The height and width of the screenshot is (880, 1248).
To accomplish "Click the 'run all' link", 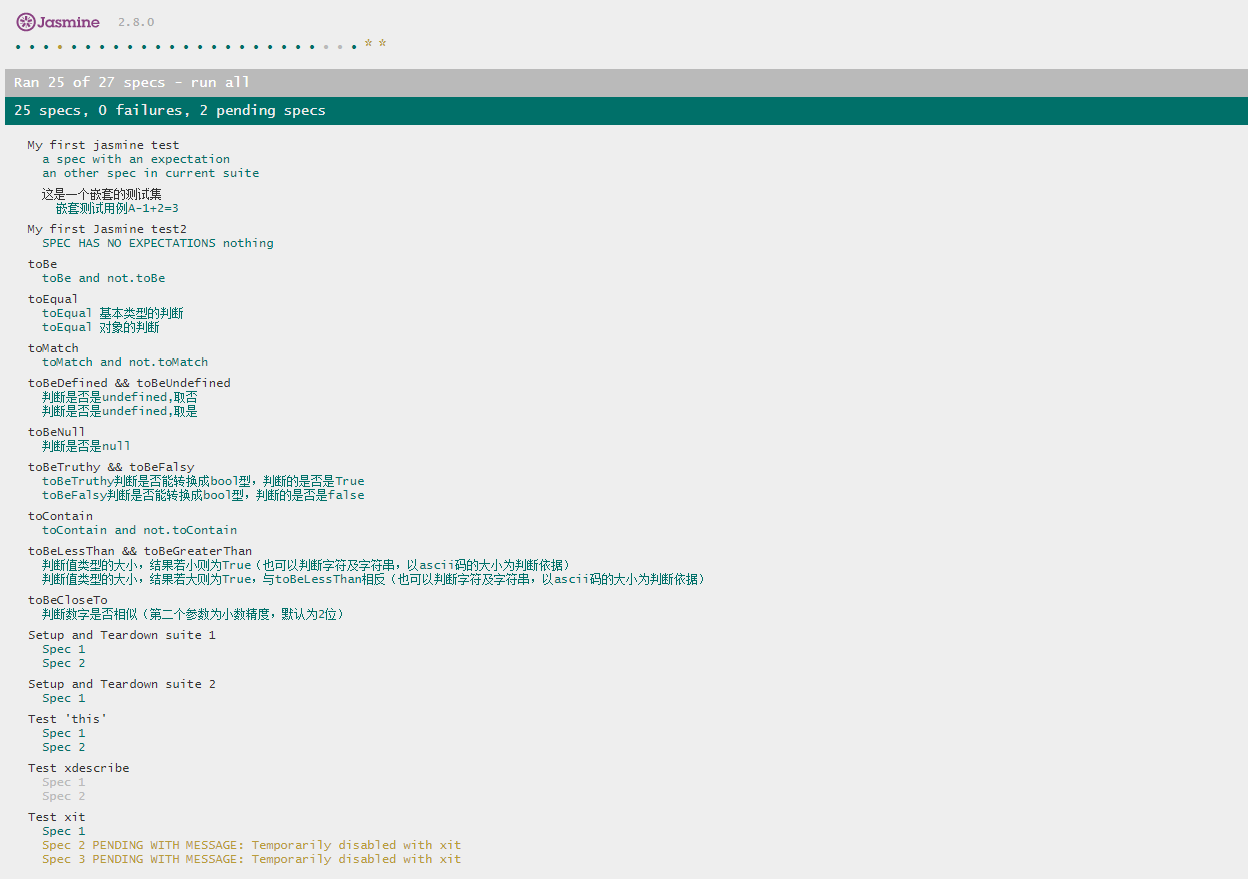I will click(220, 82).
